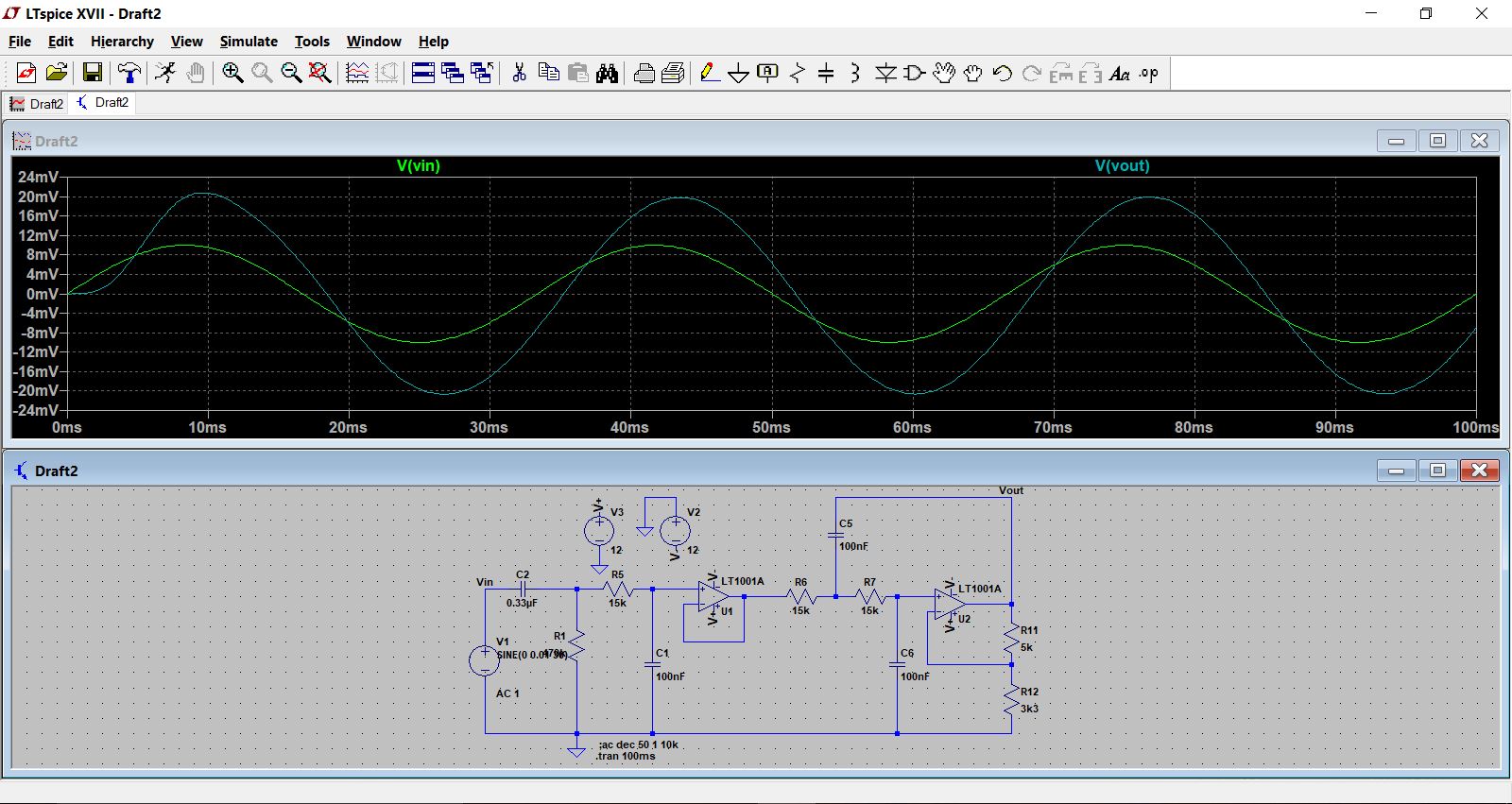The height and width of the screenshot is (804, 1512).
Task: Switch to the Draft2 schematic tab
Action: coord(103,102)
